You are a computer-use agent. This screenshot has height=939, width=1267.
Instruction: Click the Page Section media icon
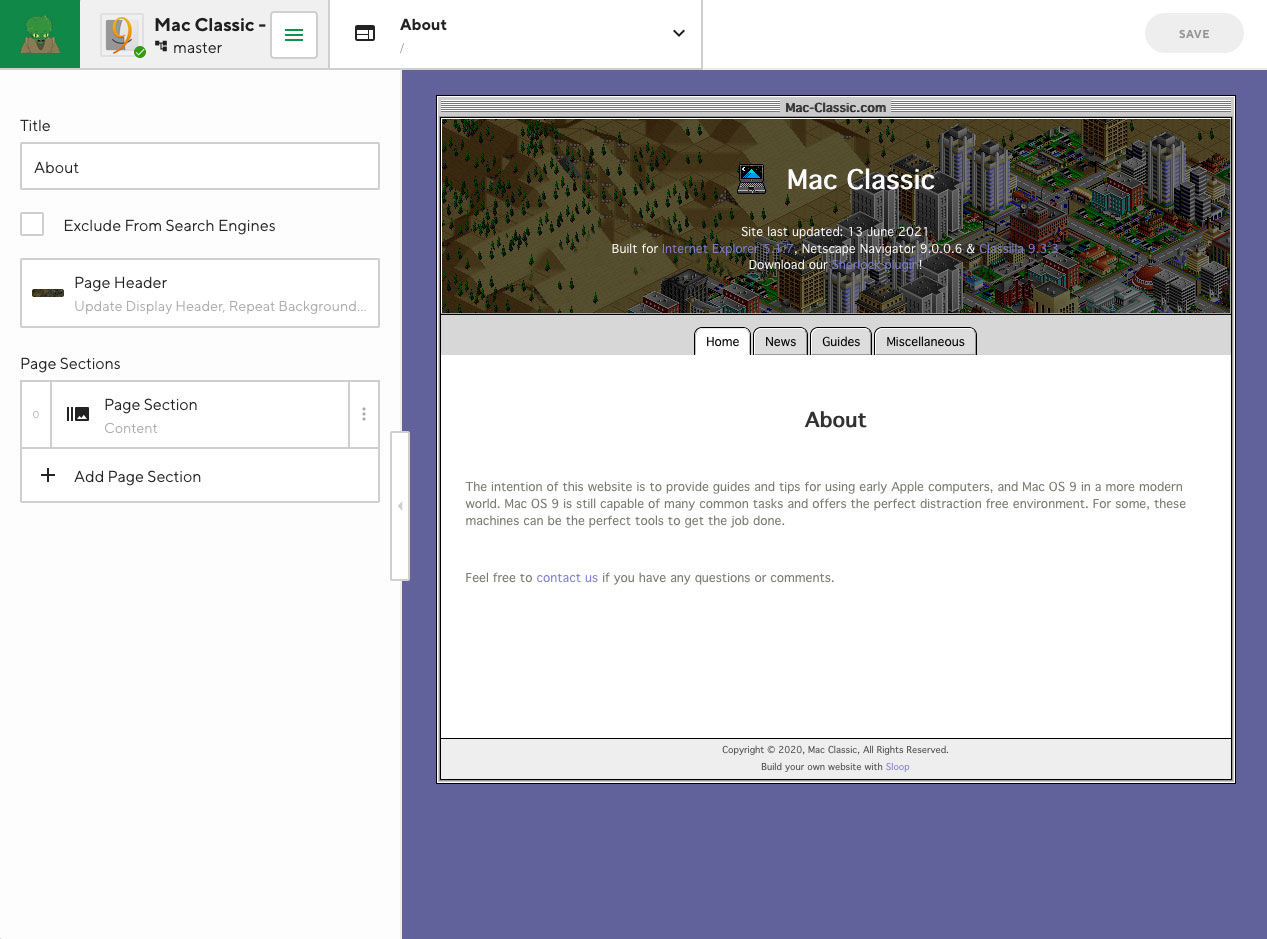pos(78,414)
